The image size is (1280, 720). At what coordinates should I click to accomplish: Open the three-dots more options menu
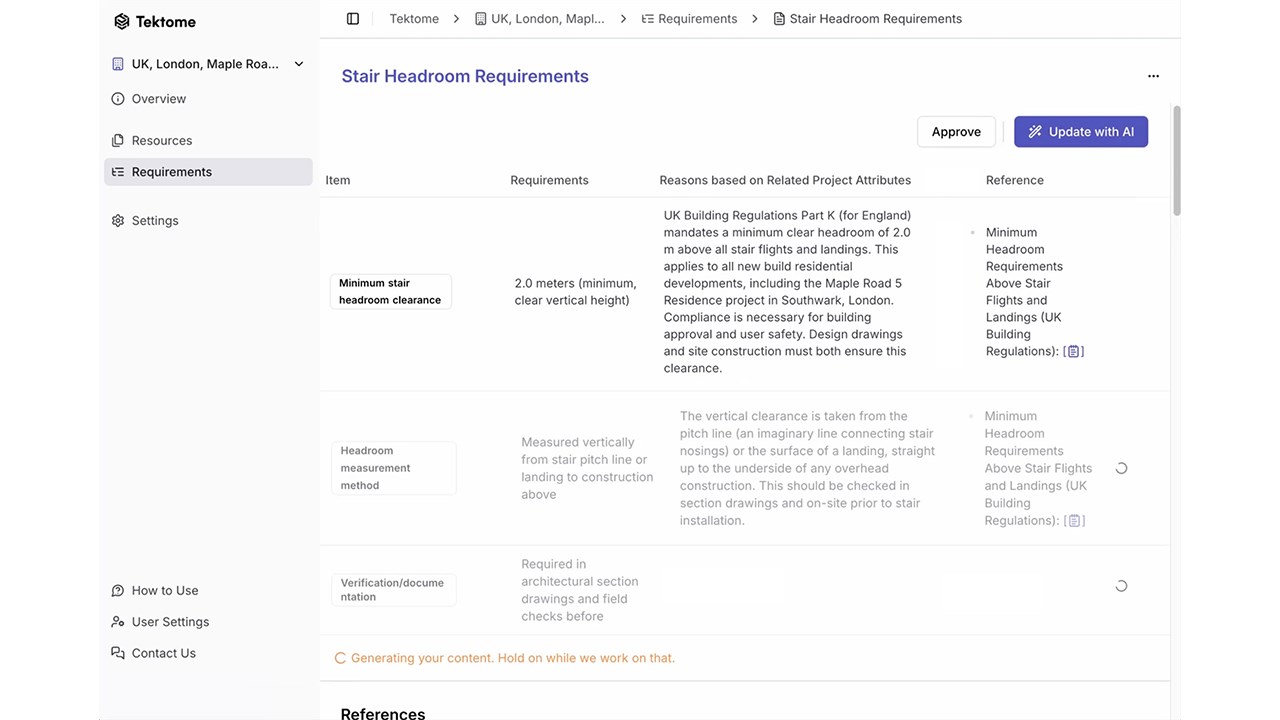(x=1153, y=76)
